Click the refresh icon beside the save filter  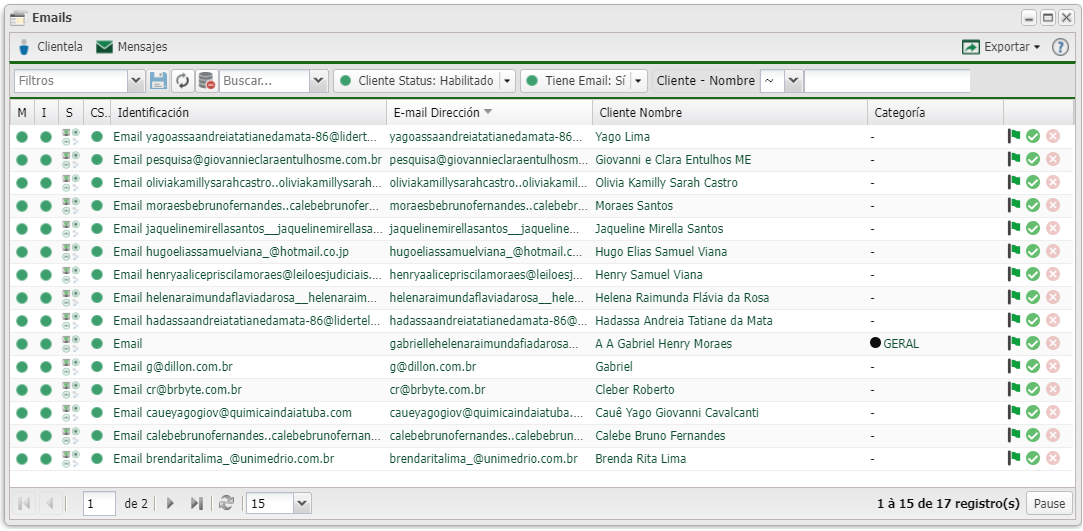182,81
